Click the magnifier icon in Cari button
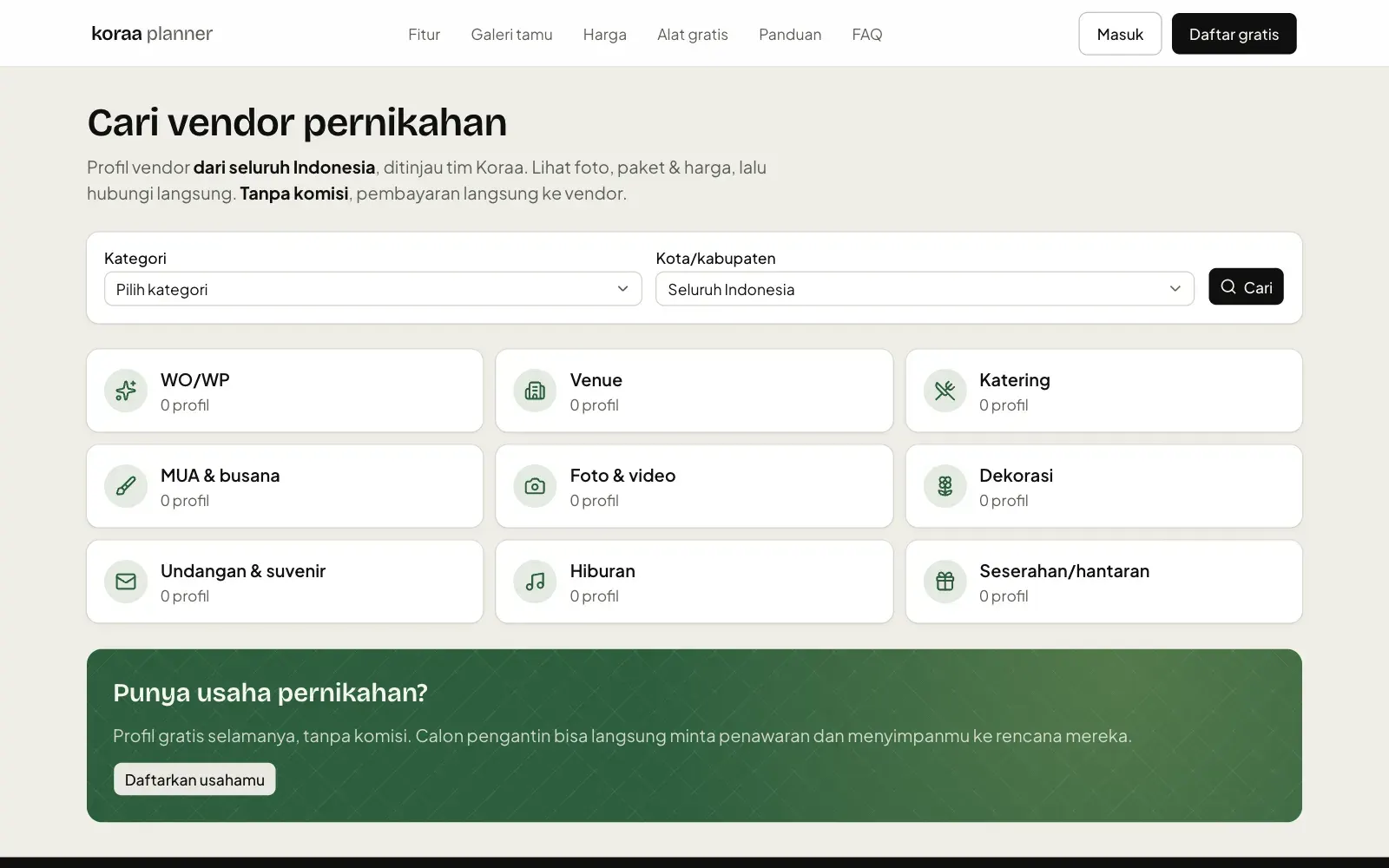The image size is (1389, 868). (1228, 286)
